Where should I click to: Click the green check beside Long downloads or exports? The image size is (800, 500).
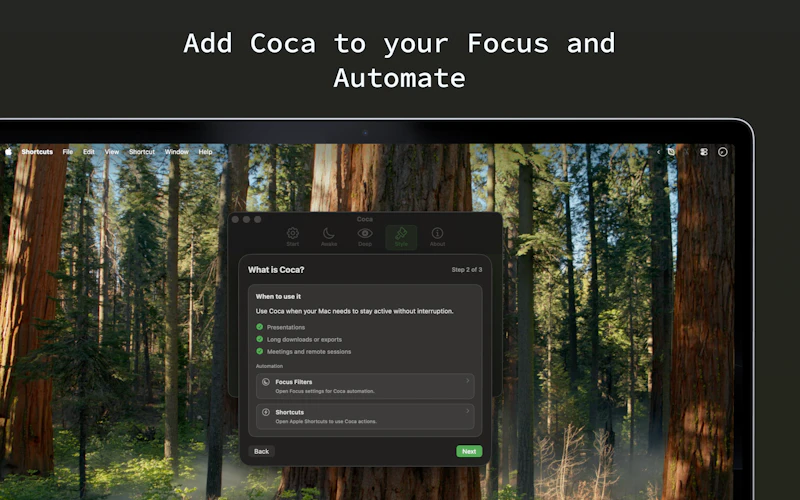[x=260, y=339]
